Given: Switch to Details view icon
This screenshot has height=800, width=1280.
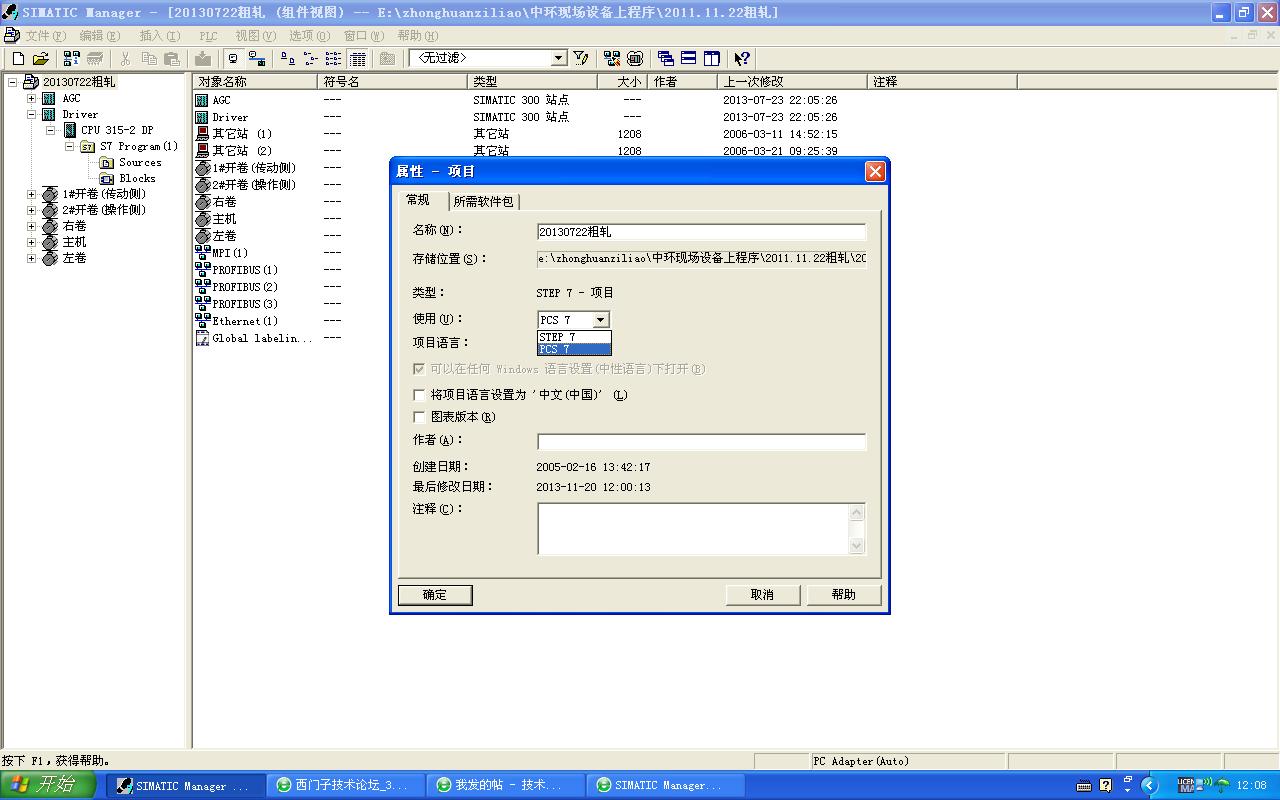Looking at the screenshot, I should point(357,59).
